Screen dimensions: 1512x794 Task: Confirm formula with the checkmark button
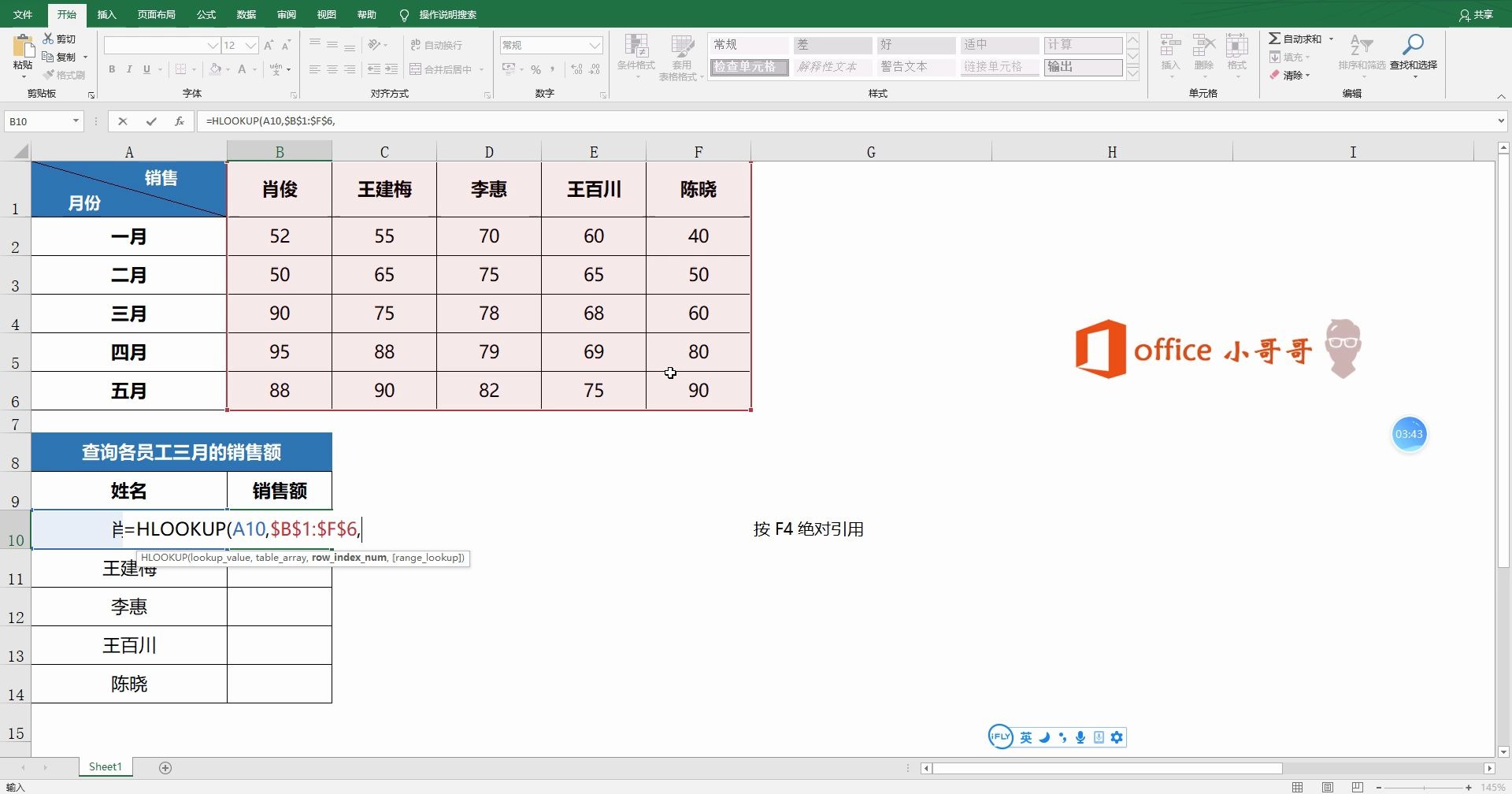click(151, 121)
